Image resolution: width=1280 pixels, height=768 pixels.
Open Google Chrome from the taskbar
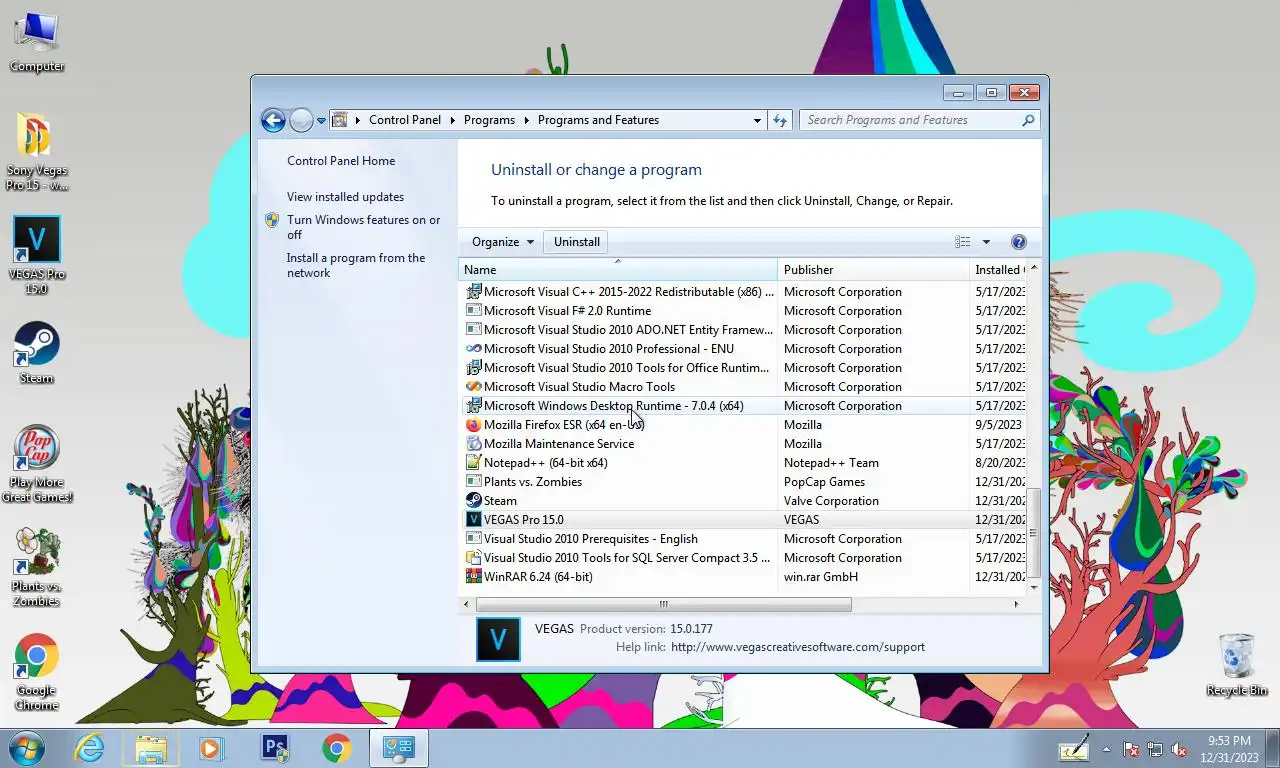point(336,748)
